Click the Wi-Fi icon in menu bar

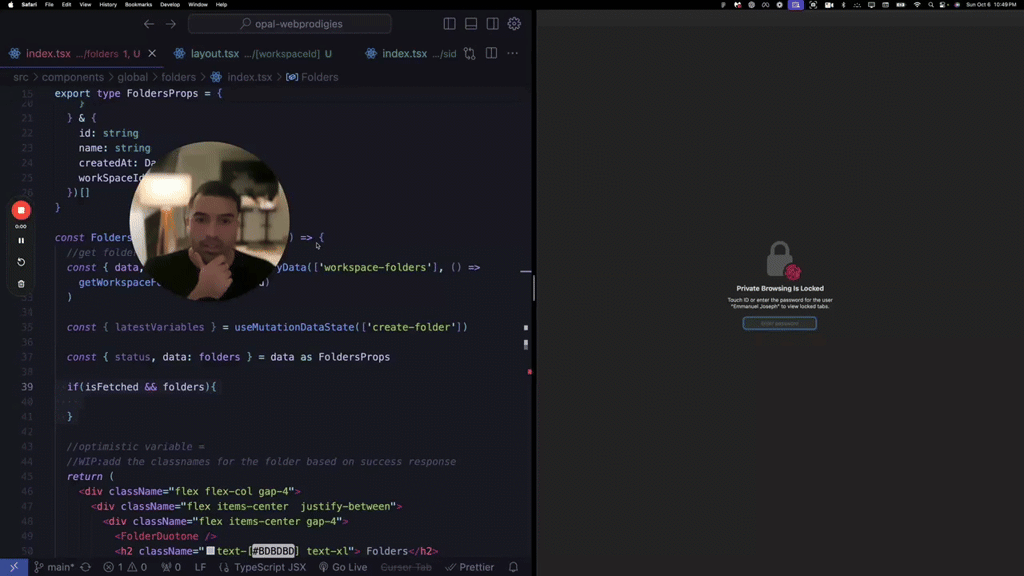pyautogui.click(x=916, y=5)
